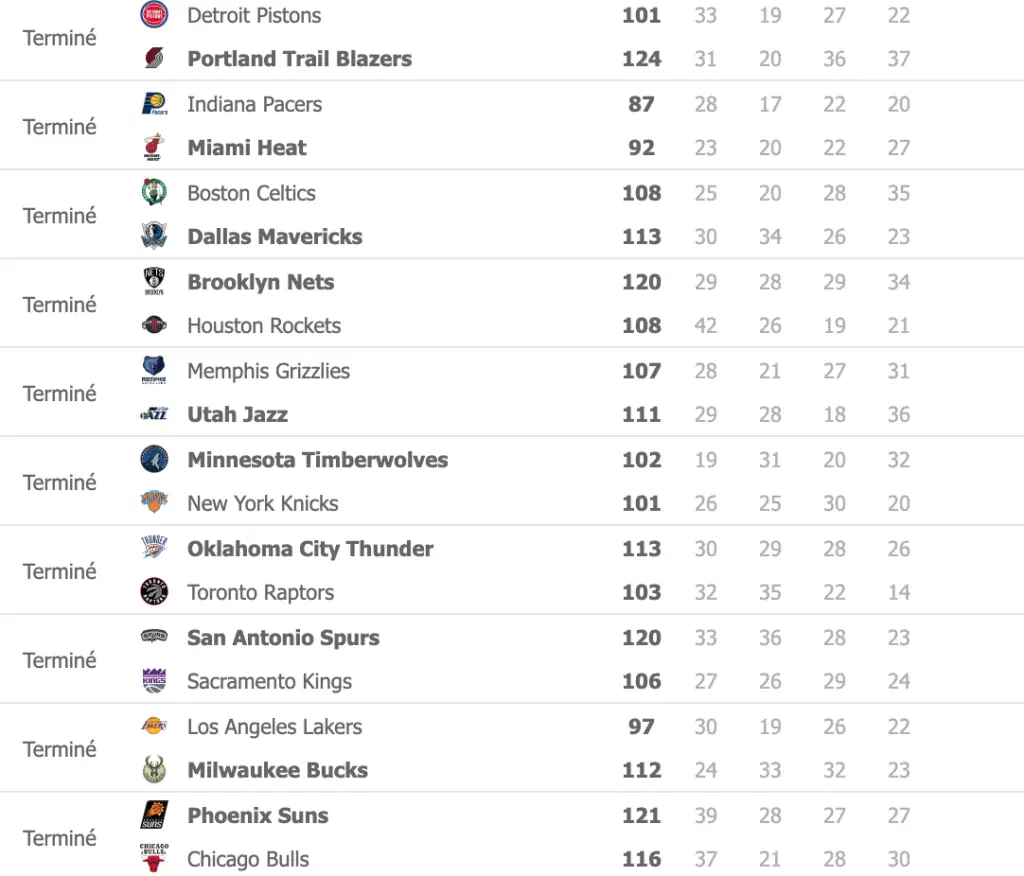Click the Los Angeles Lakers name
This screenshot has height=876, width=1024.
275,727
